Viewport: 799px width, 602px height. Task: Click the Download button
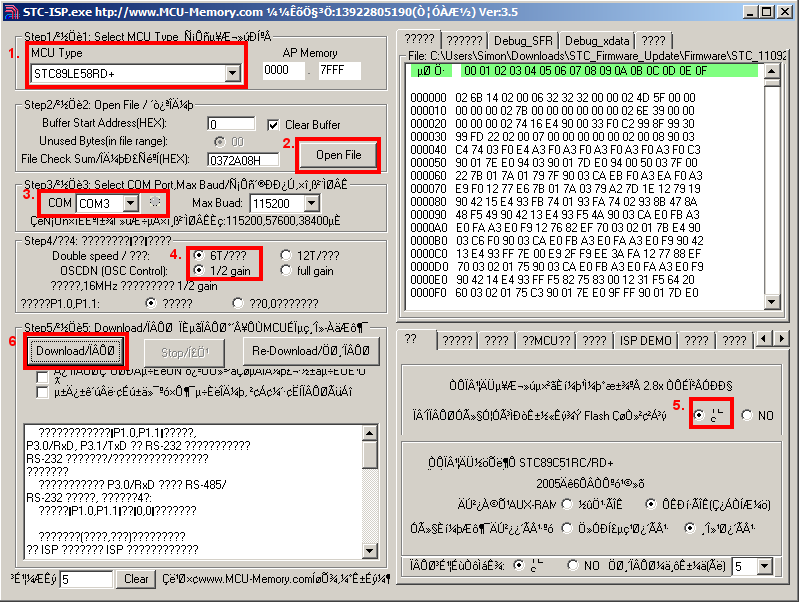click(x=75, y=351)
